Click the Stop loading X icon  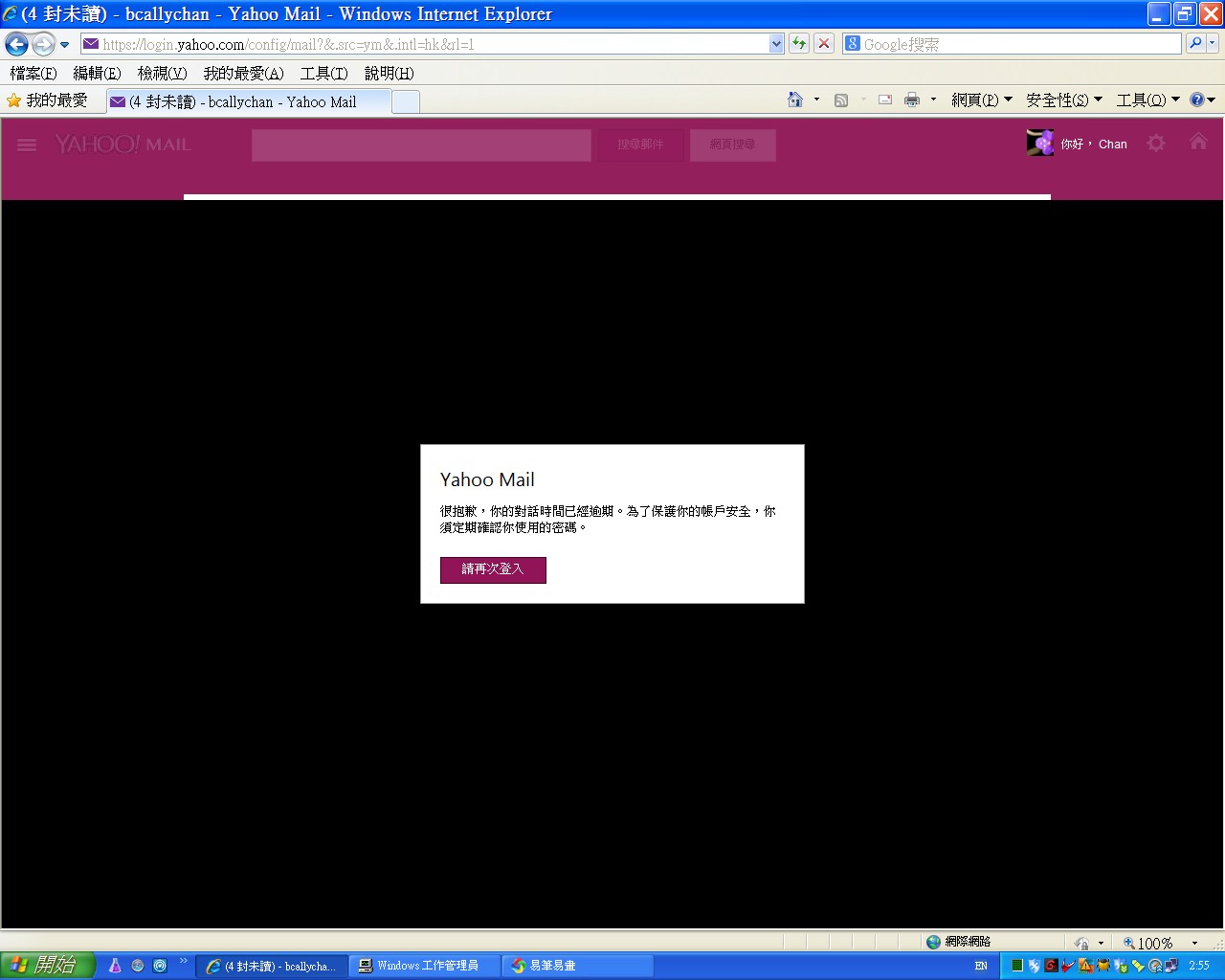(x=823, y=44)
